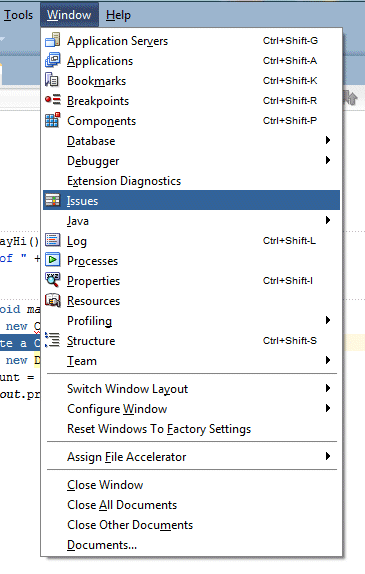Expand Assign File Accelerator submenu arrow
This screenshot has height=574, width=365.
pos(328,456)
